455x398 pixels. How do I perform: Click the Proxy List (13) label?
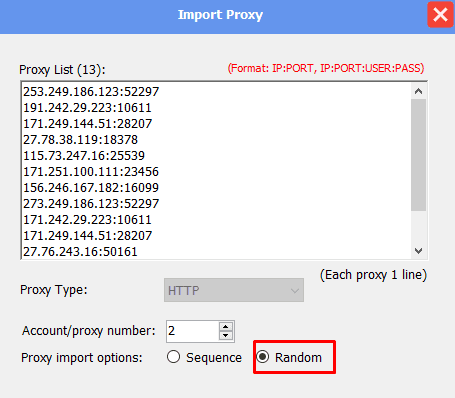click(62, 70)
